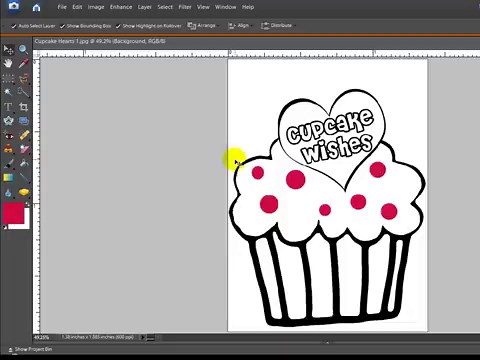The height and width of the screenshot is (360, 480).
Task: Select the Cookie Cutter tool
Action: point(8,121)
